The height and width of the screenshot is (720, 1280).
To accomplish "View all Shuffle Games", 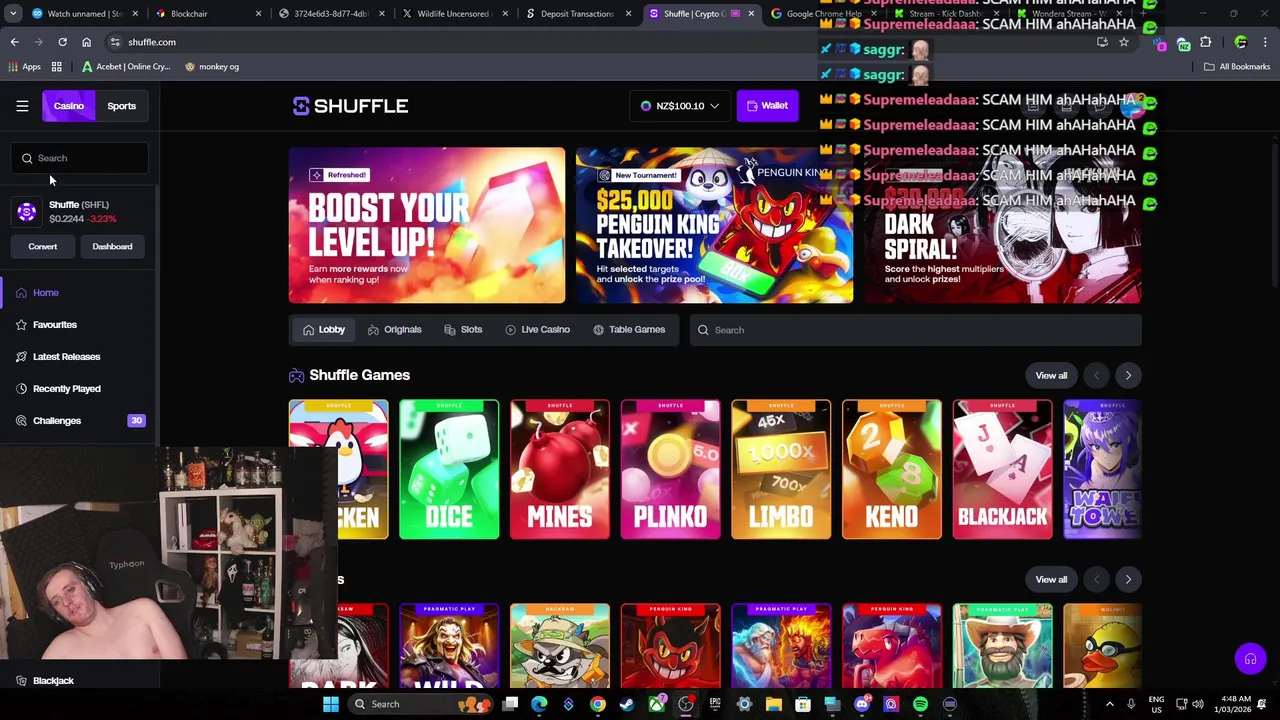I will click(1051, 375).
